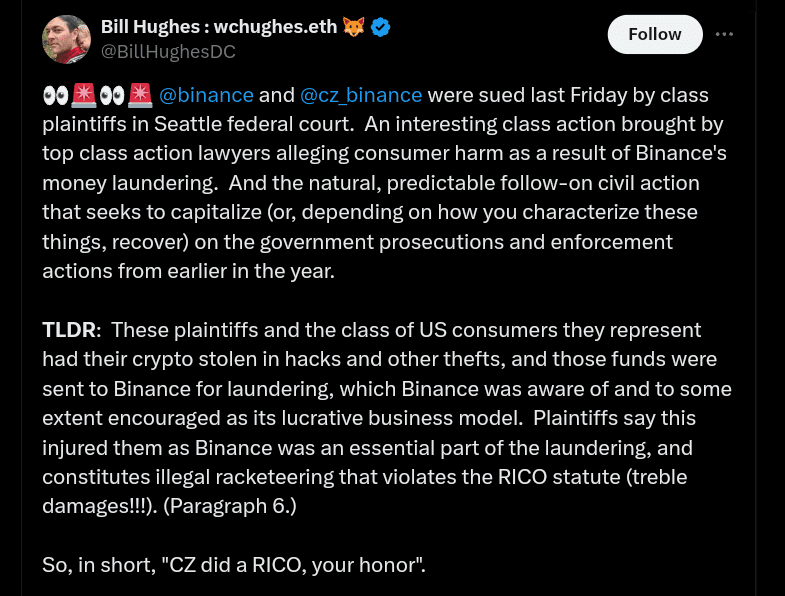Click the Follow button
Image resolution: width=785 pixels, height=596 pixels.
click(x=655, y=35)
